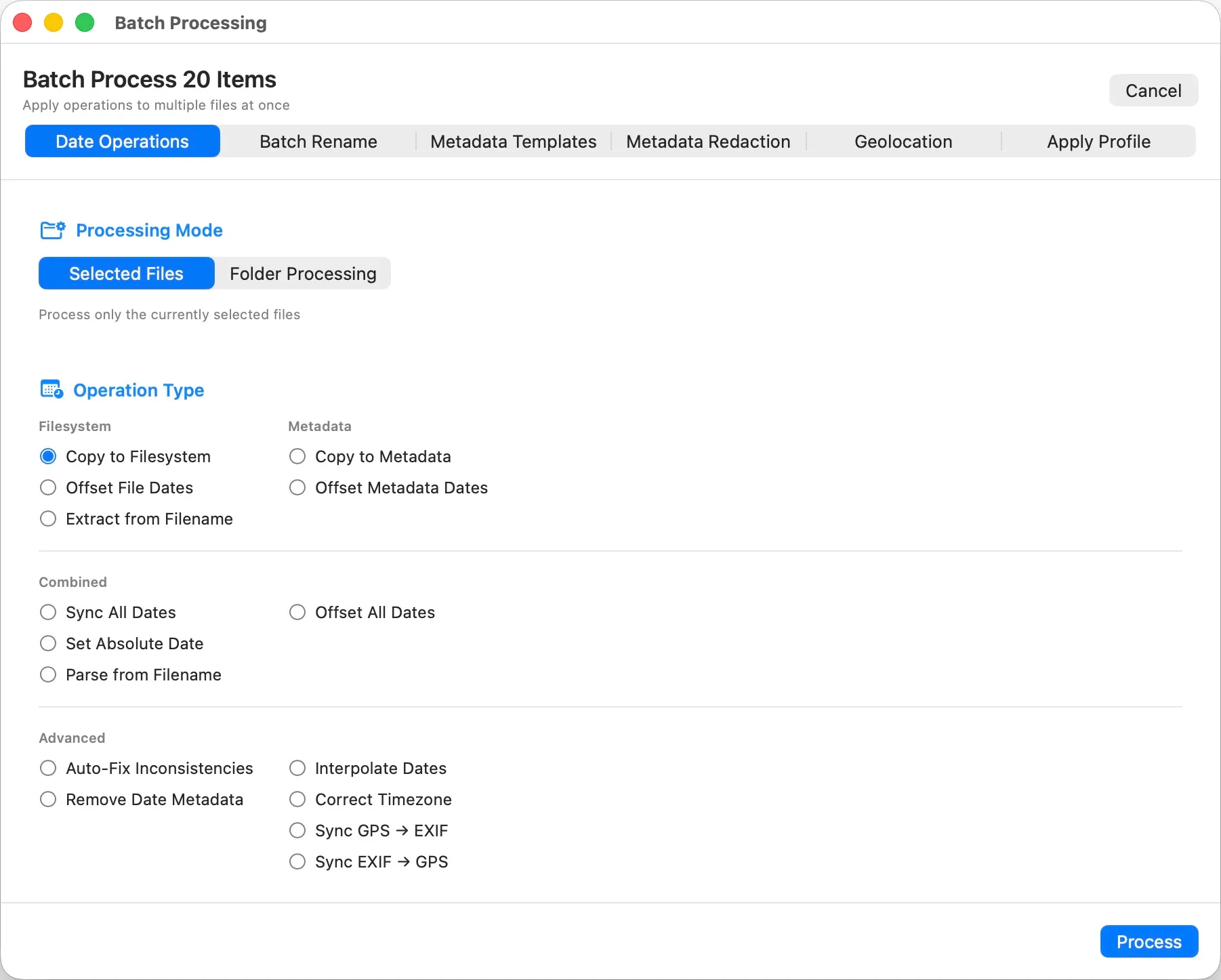Viewport: 1221px width, 980px height.
Task: Select Sync GPS to EXIF
Action: (x=297, y=830)
